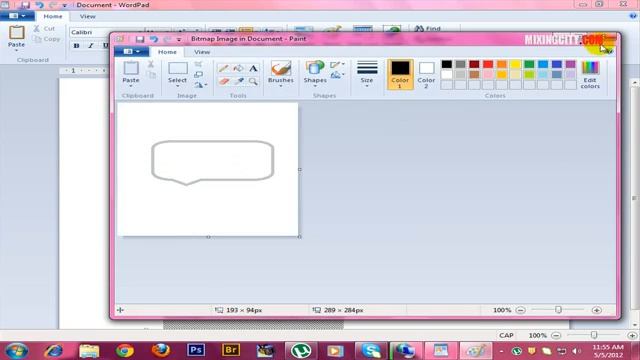Click the Select tool rectangle in Paint
Screen dimensions: 640x360
(178, 68)
